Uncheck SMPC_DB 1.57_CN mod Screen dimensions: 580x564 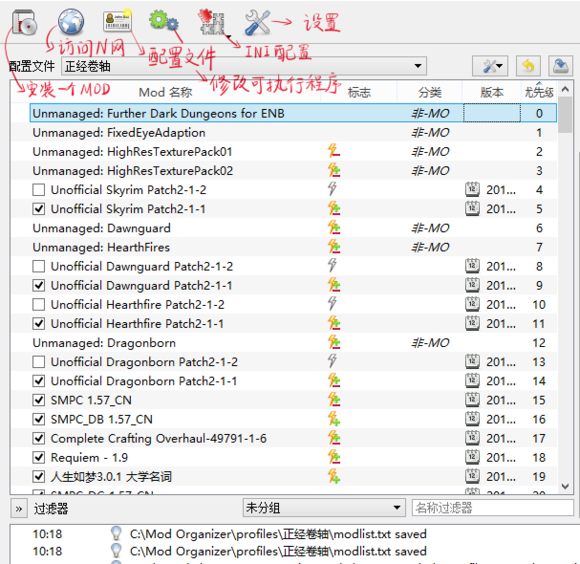38,419
